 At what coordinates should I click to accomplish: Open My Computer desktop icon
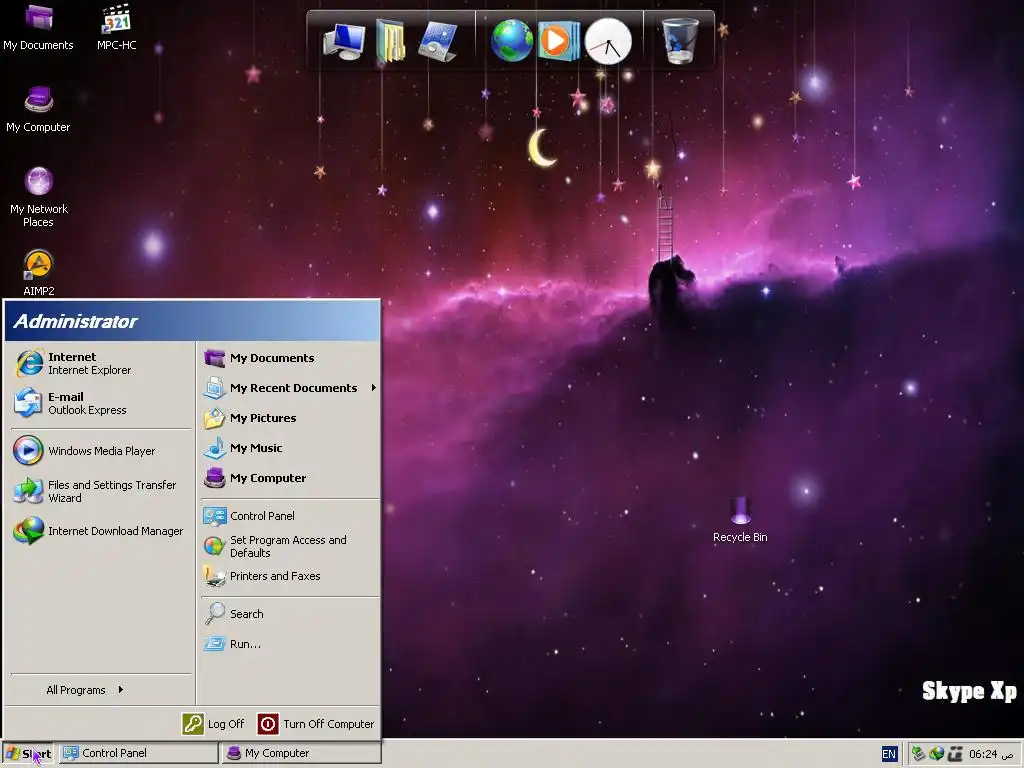coord(38,109)
